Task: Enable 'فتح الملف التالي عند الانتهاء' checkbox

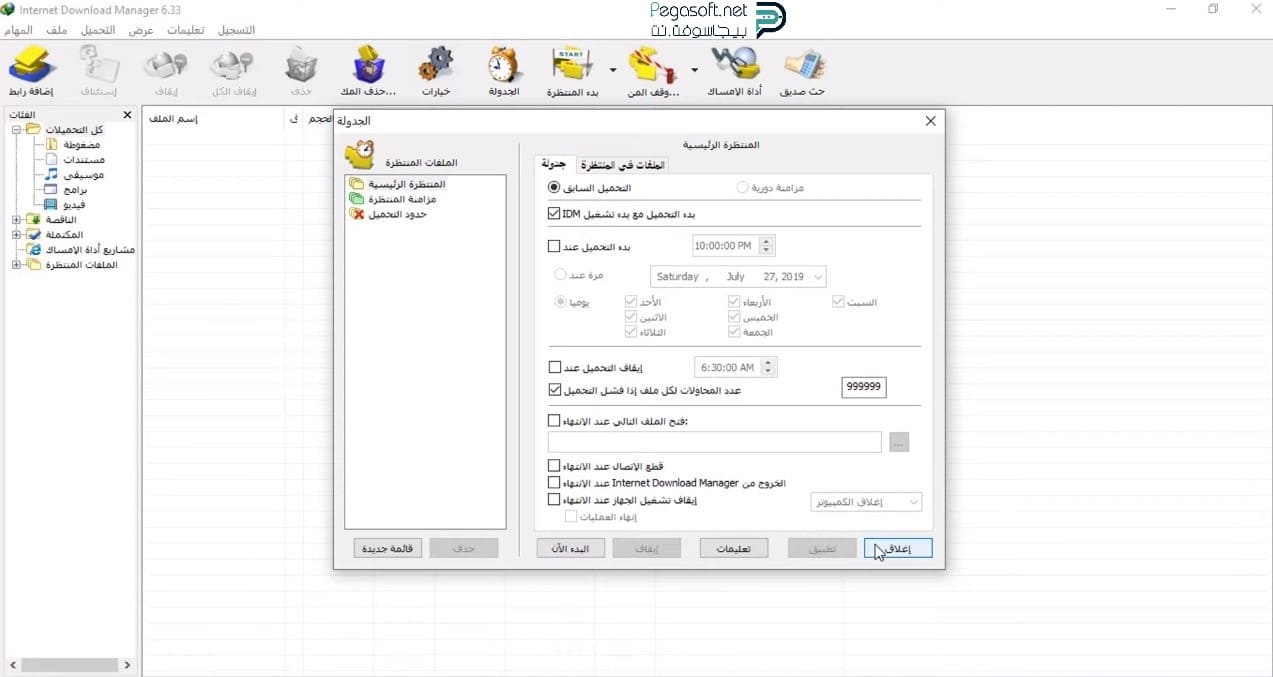Action: click(554, 421)
